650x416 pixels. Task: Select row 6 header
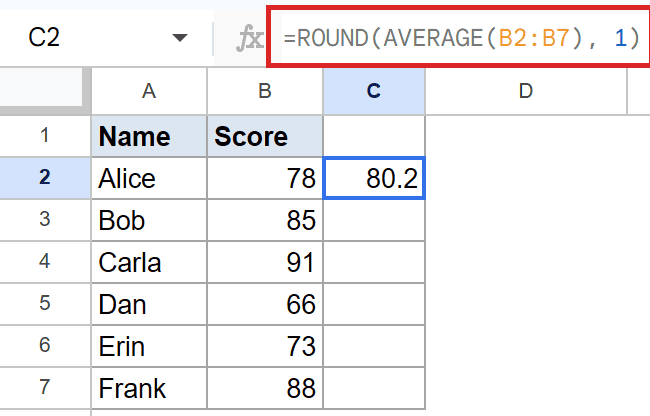(45, 346)
